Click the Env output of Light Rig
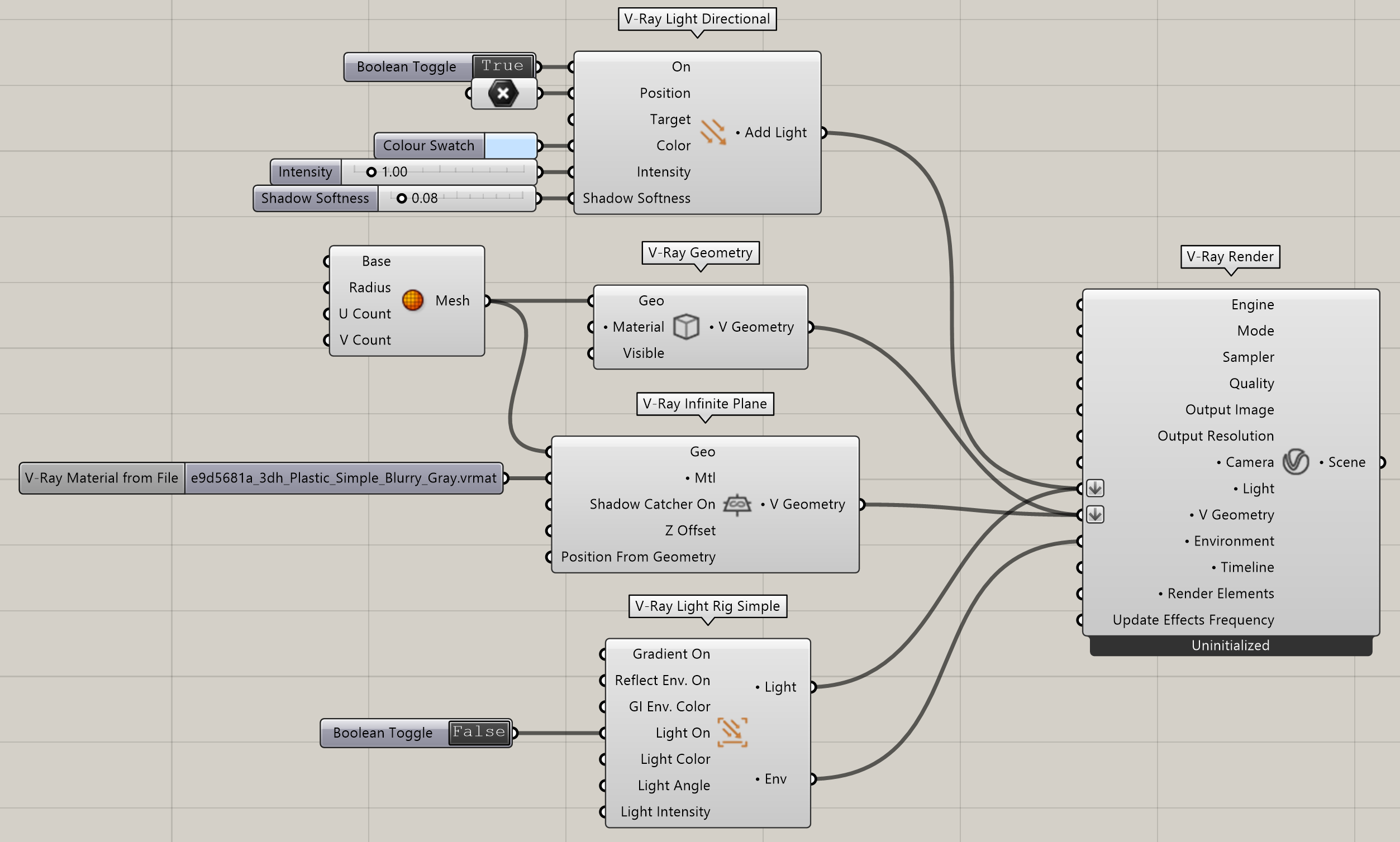The image size is (1400, 842). point(775,779)
